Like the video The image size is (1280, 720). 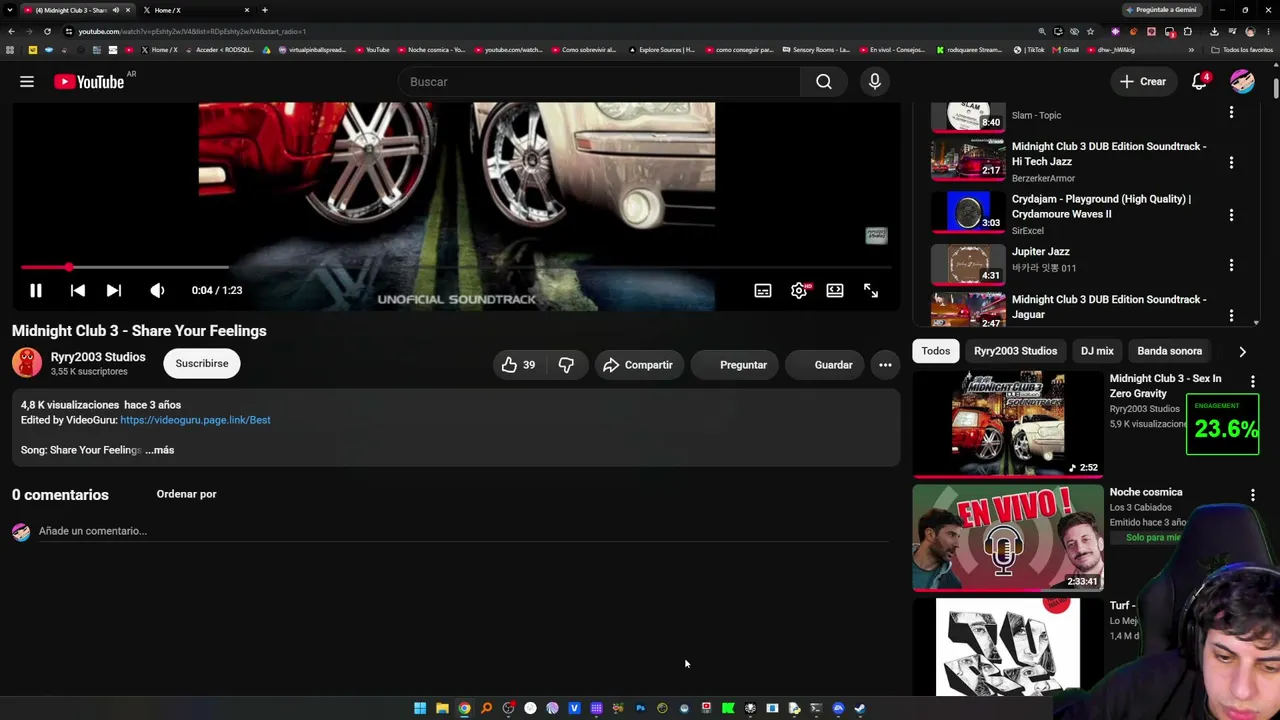tap(518, 365)
